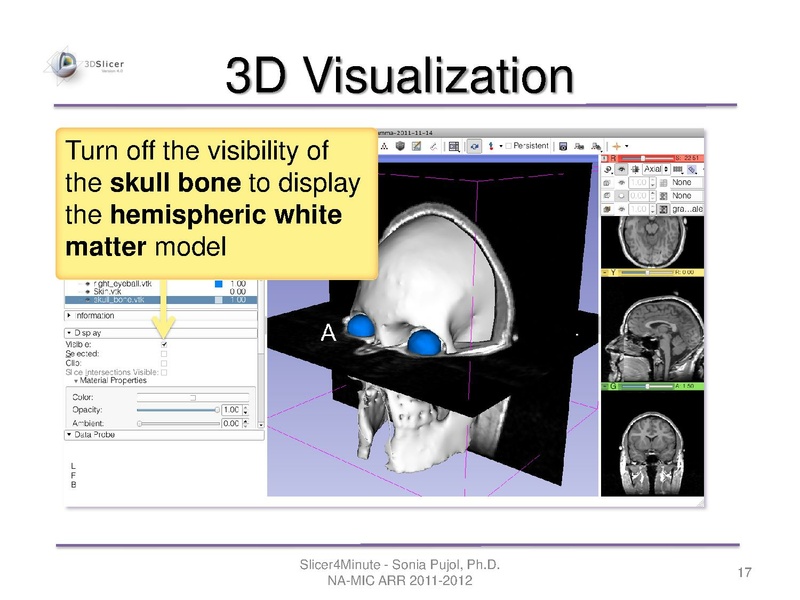The height and width of the screenshot is (600, 800).
Task: Toggle red slice eye visibility icon
Action: 623,170
